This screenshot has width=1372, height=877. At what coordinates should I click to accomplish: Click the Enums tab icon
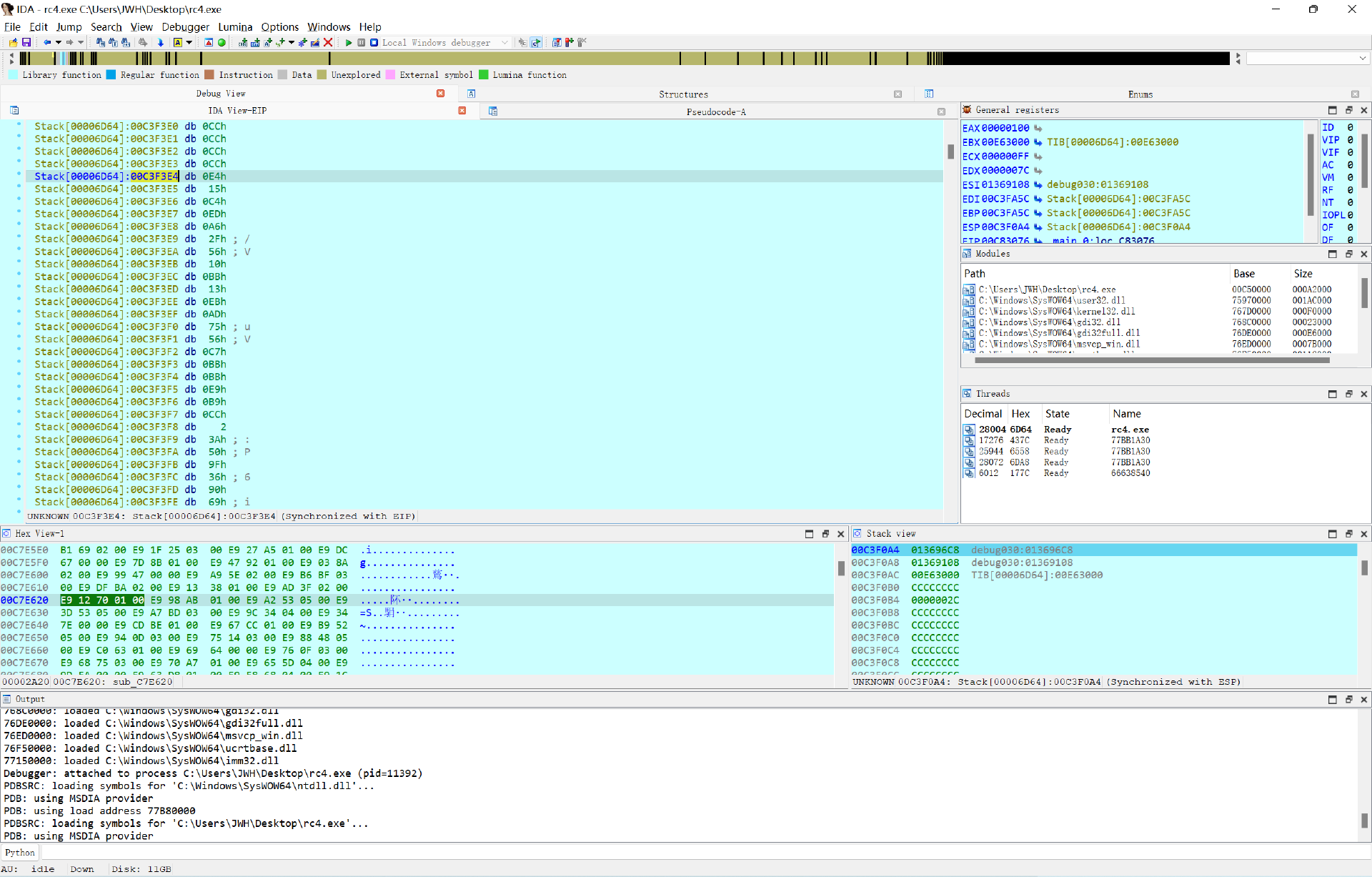[x=929, y=94]
